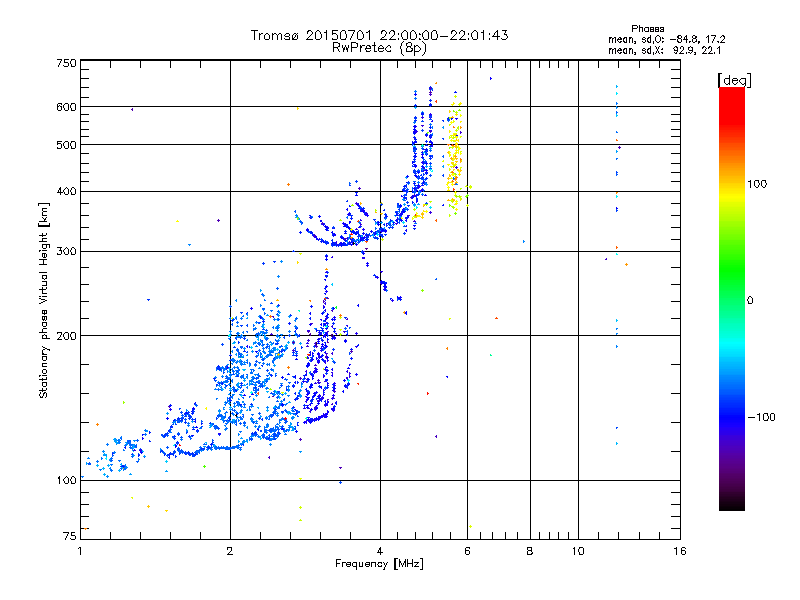Click the 'mean, sd,X: 92.9, 22.1' text
The width and height of the screenshot is (800, 600).
point(664,50)
